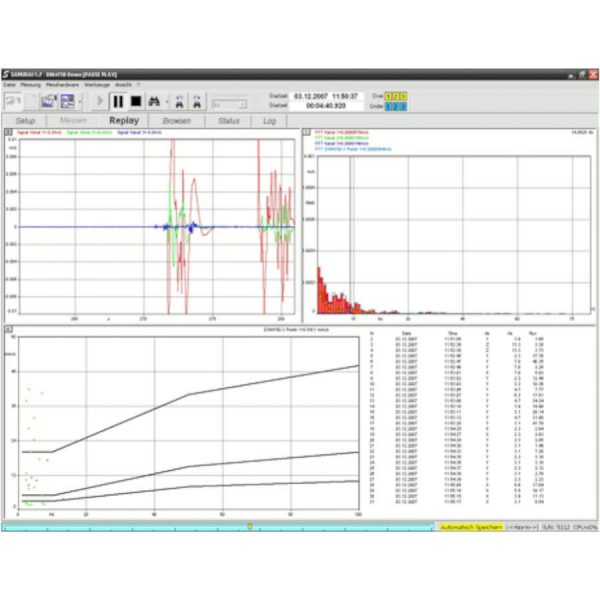The height and width of the screenshot is (600, 600).
Task: Click the CPU usage status bar entry
Action: pyautogui.click(x=585, y=527)
